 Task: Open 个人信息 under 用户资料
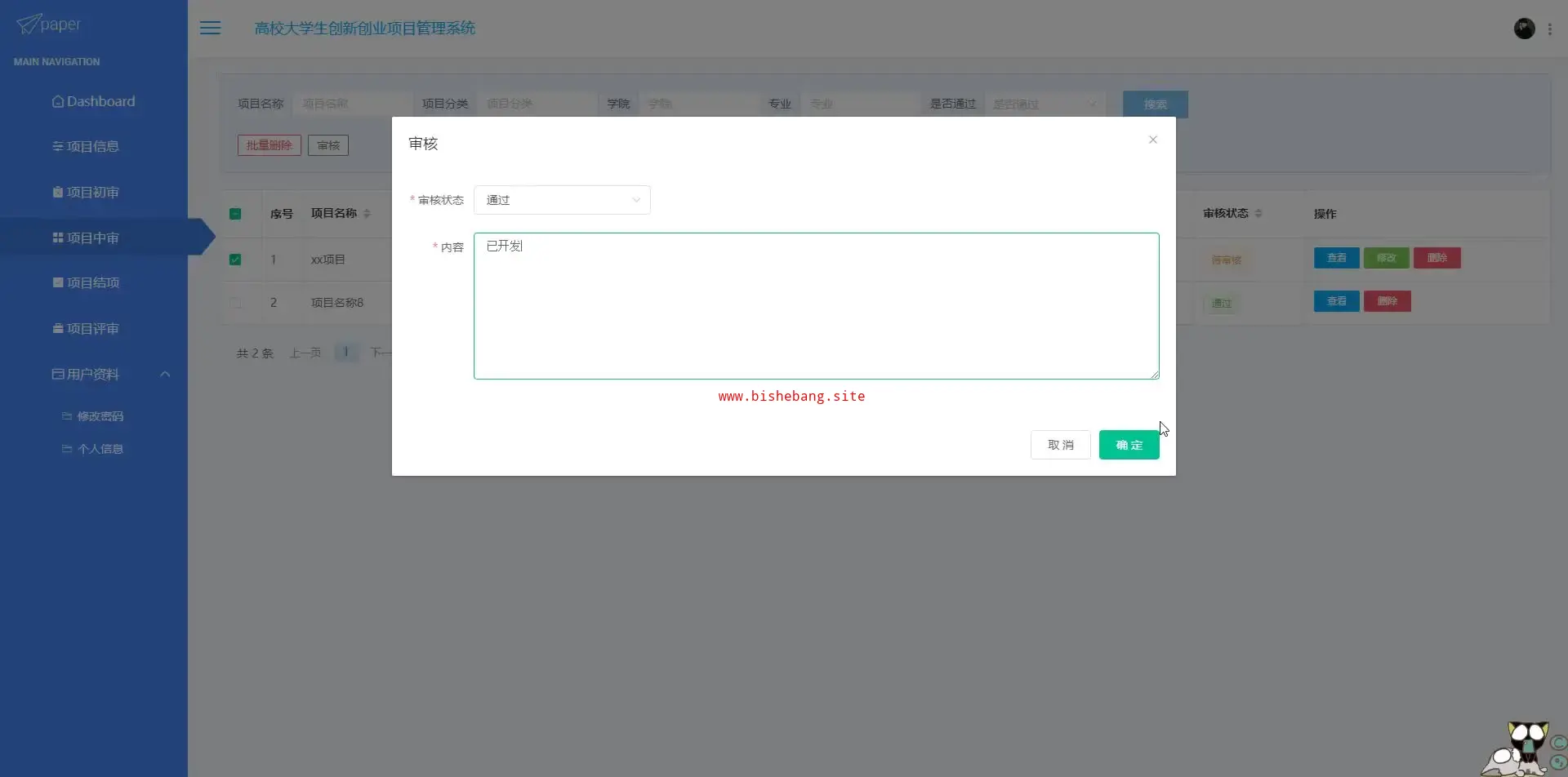(x=92, y=449)
